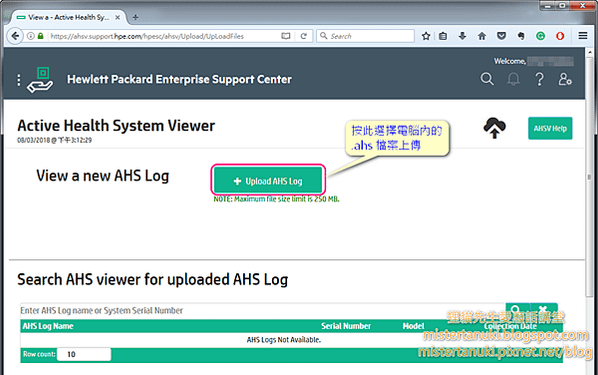Open a new browser tab

(x=135, y=17)
